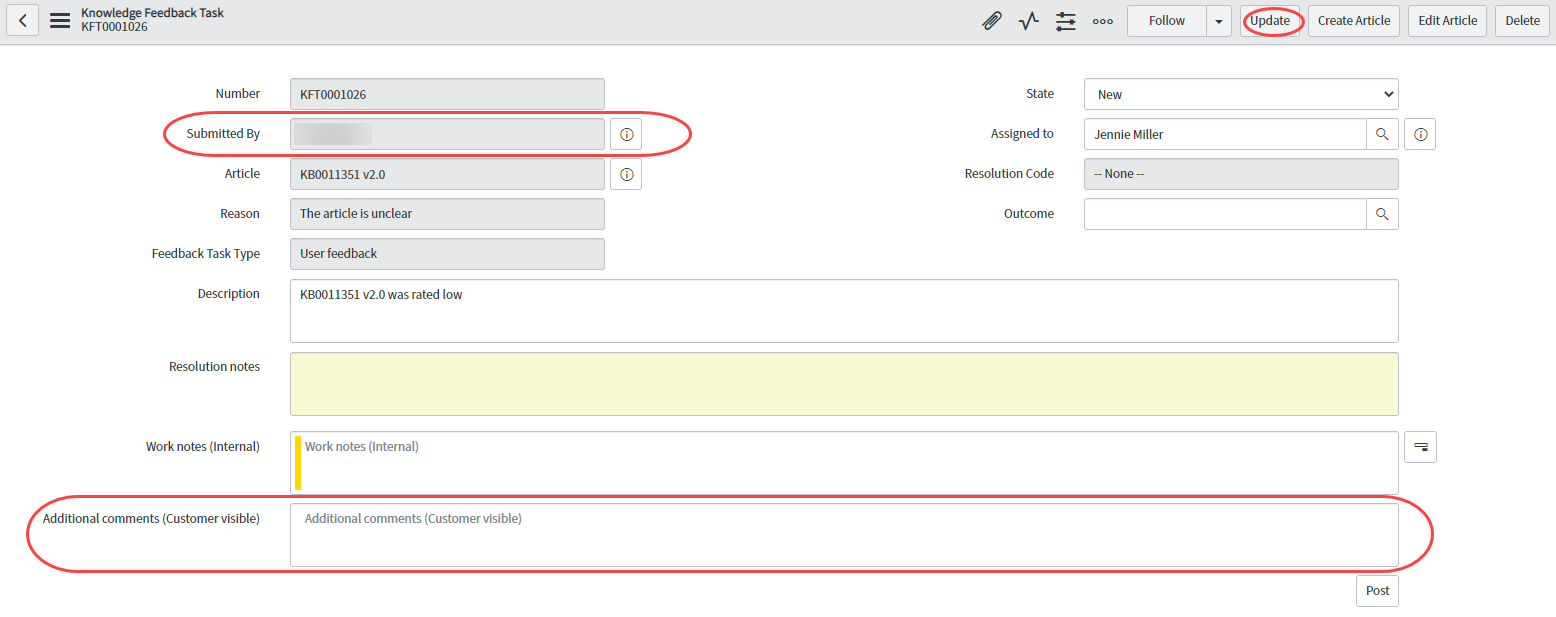
Task: Expand the State dropdown
Action: point(1240,94)
